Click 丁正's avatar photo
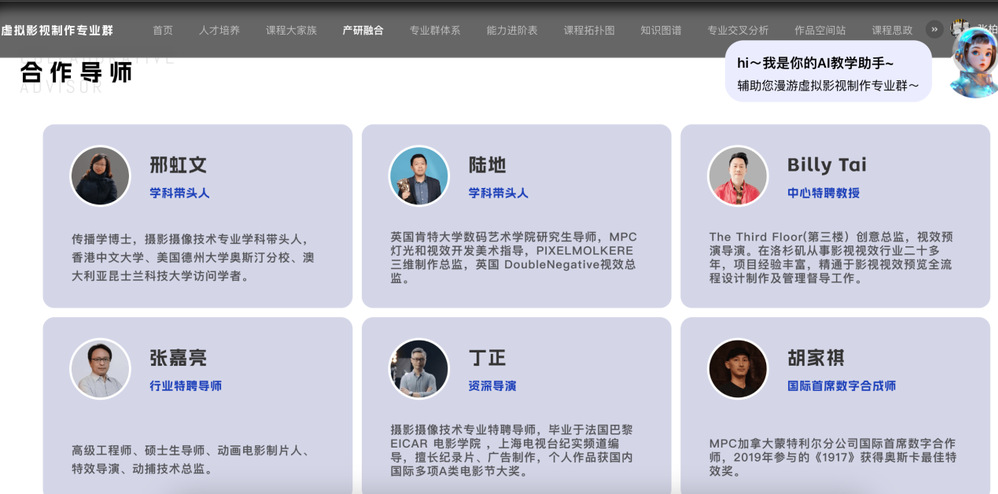Image resolution: width=998 pixels, height=494 pixels. tap(419, 369)
